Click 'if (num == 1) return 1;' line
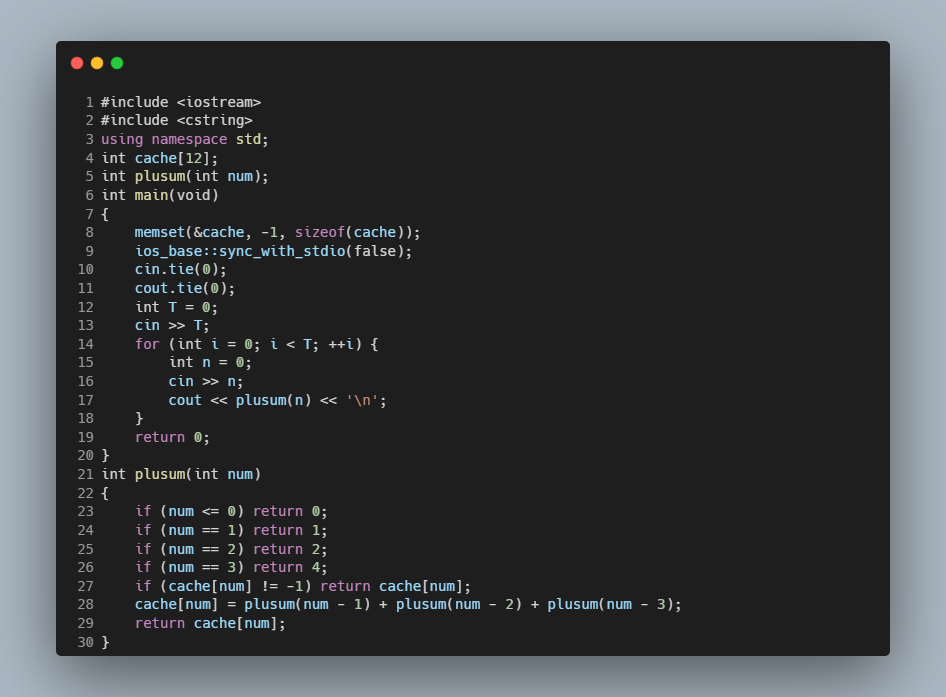The image size is (946, 697). 231,530
